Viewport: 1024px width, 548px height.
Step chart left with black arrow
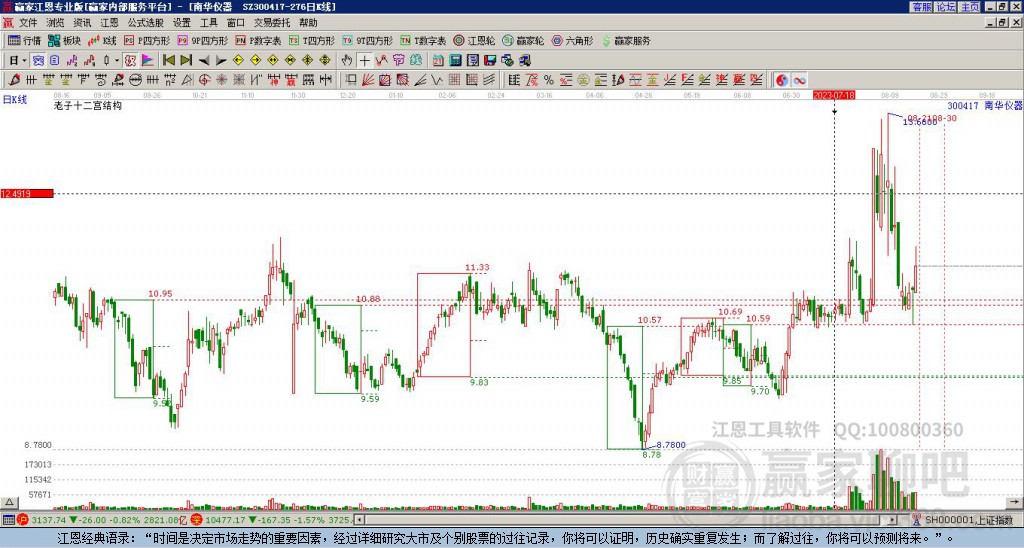pos(204,61)
